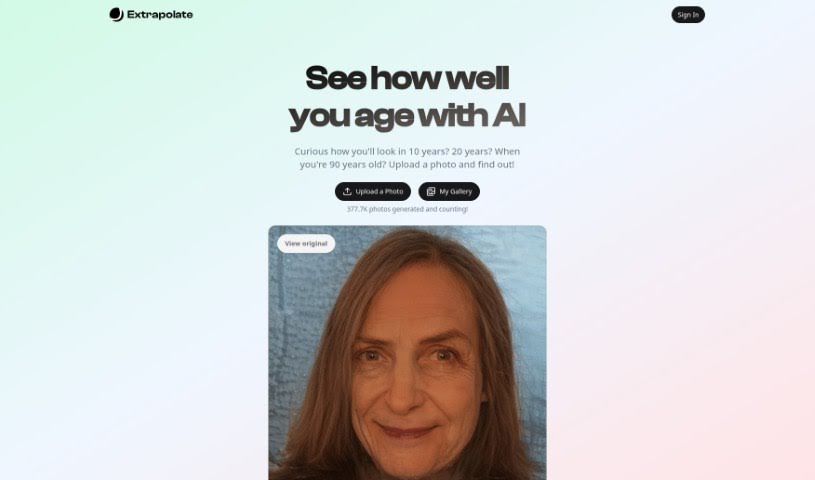Toggle the View original button

pyautogui.click(x=306, y=243)
